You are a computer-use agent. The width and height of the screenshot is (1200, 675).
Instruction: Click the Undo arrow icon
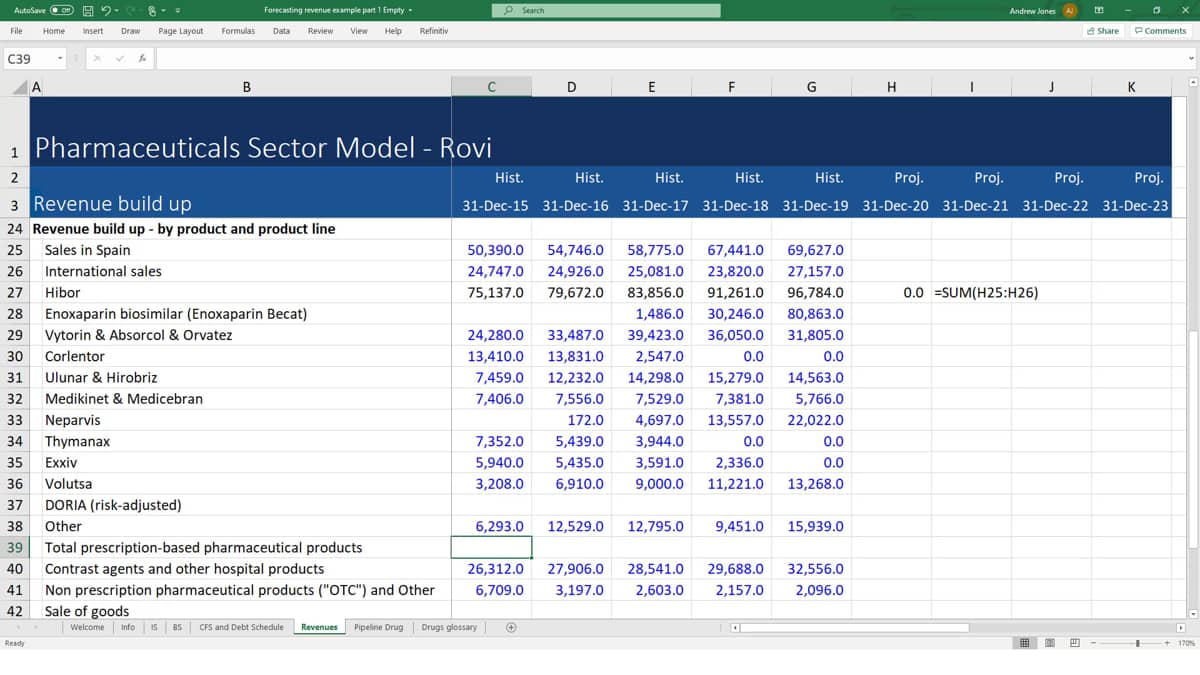[105, 10]
